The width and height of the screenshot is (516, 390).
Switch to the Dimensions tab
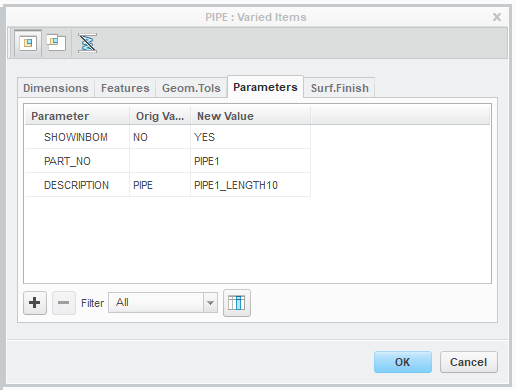pos(56,88)
